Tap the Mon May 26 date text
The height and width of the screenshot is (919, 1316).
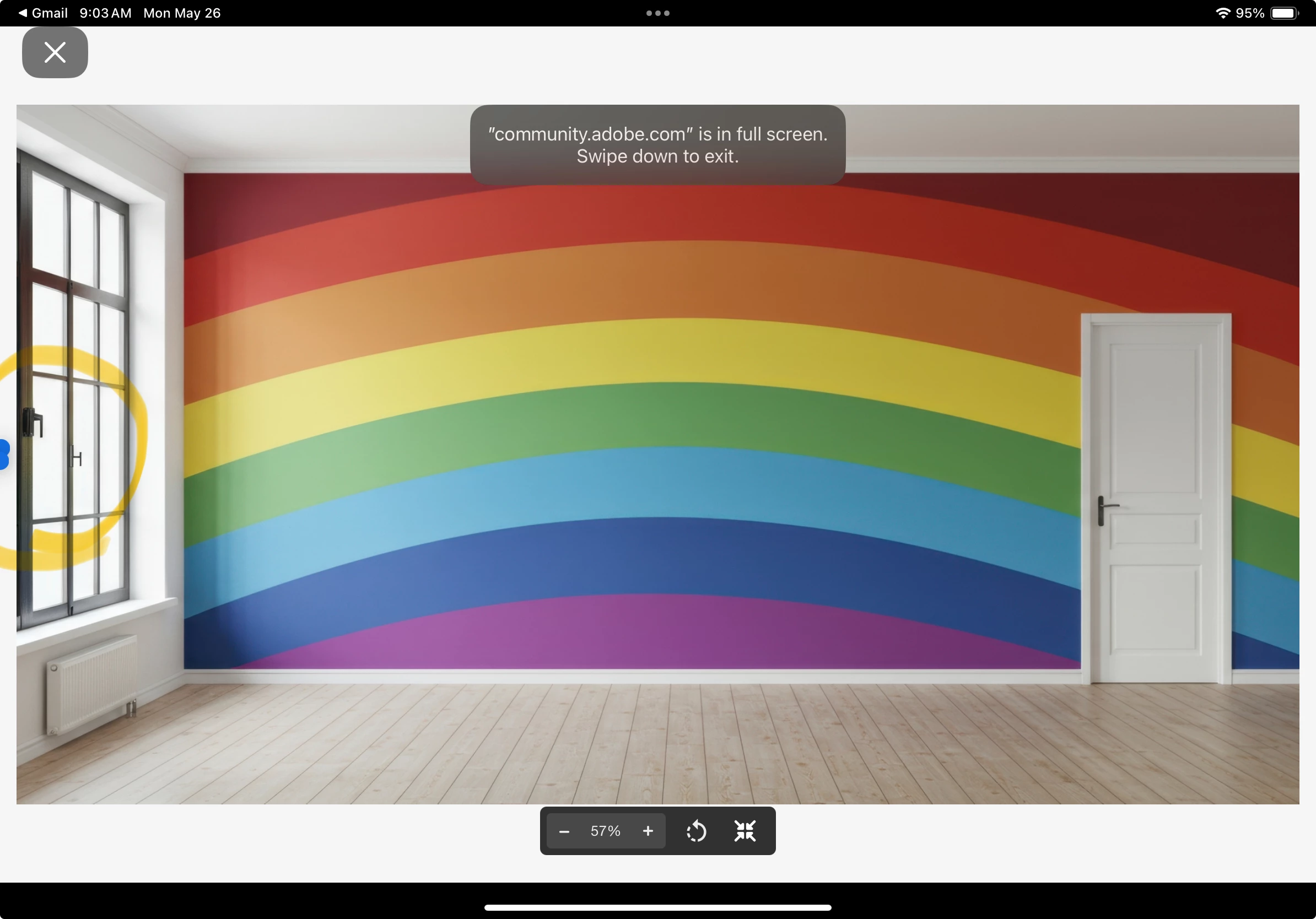(x=182, y=13)
